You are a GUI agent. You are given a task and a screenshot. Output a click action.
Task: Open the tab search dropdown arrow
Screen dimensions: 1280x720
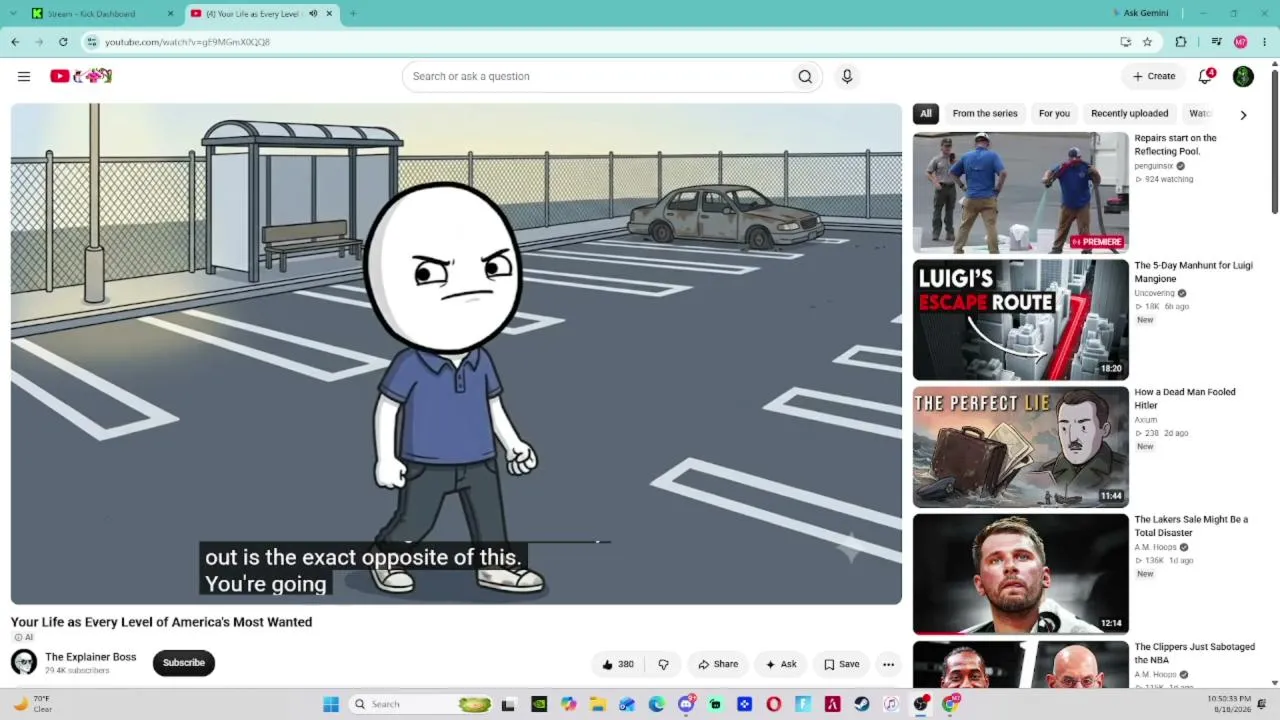point(13,14)
